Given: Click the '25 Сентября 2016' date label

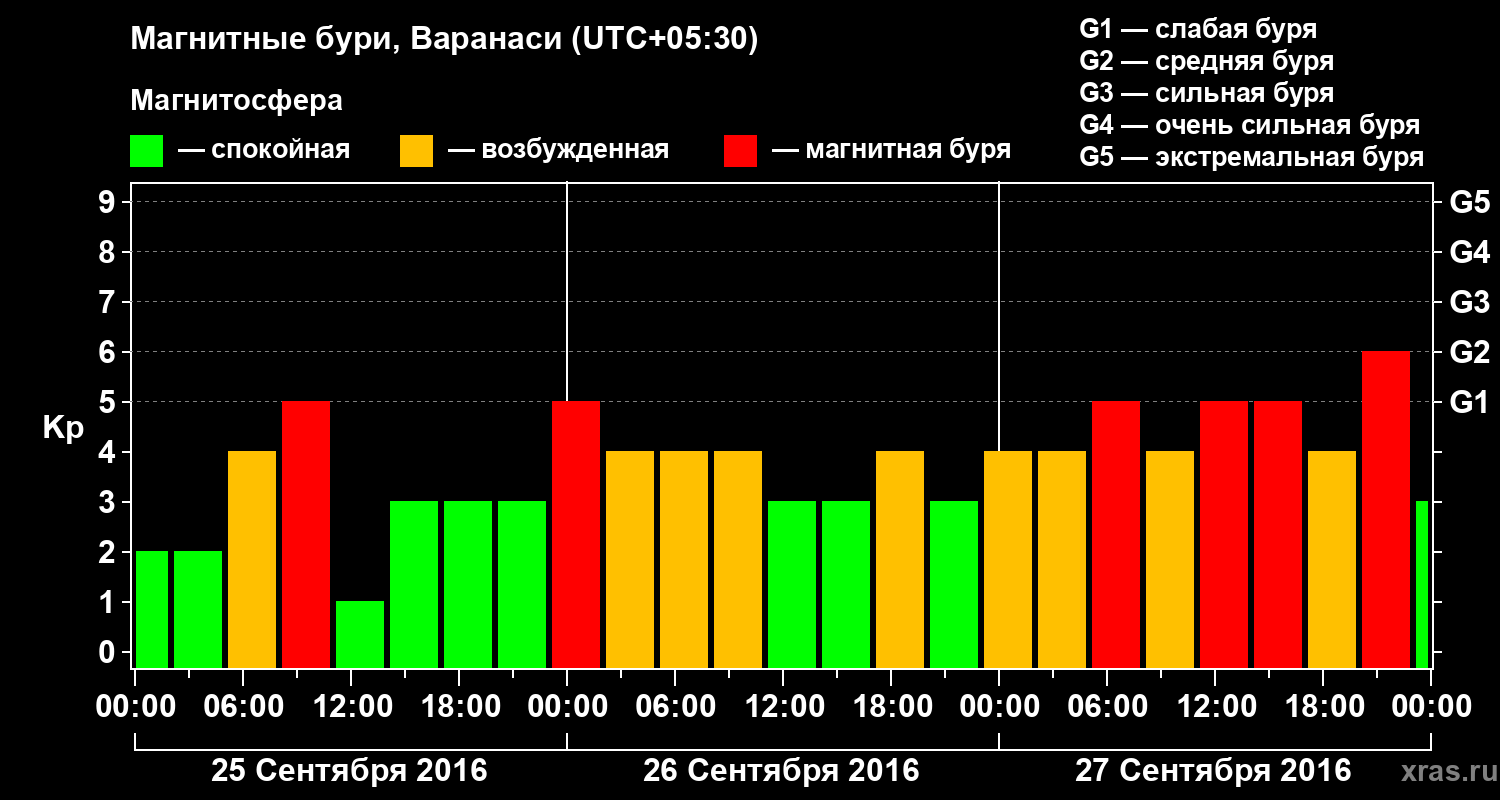Looking at the screenshot, I should tap(349, 771).
